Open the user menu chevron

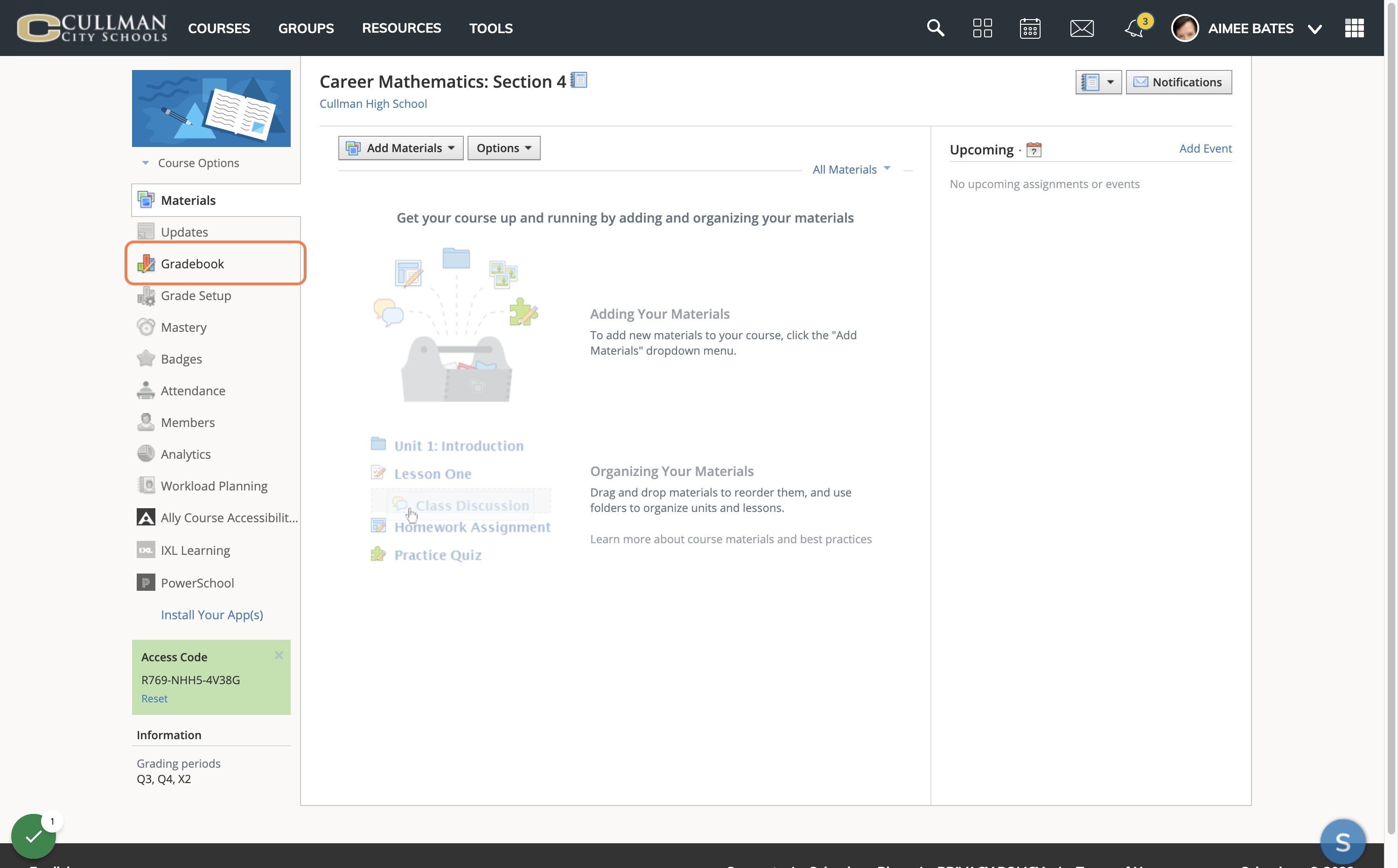click(x=1315, y=29)
